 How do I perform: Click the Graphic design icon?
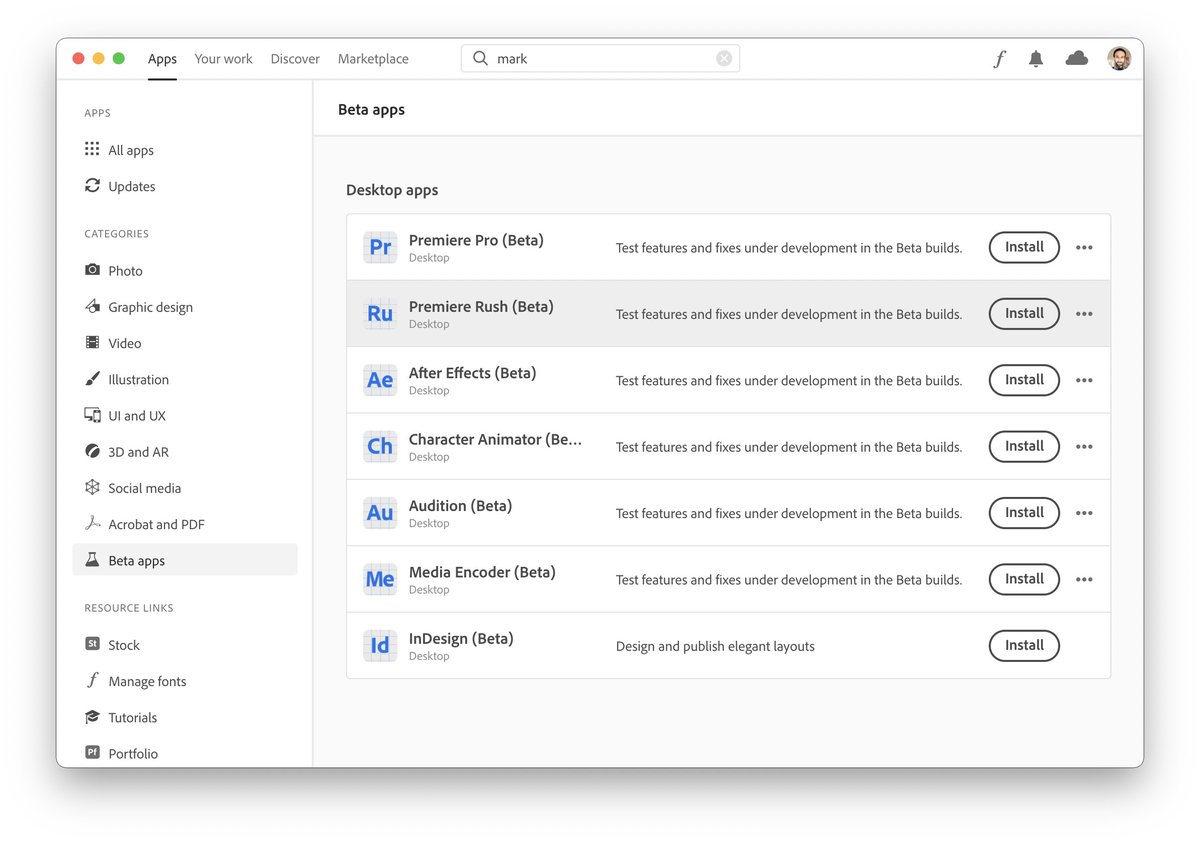[92, 306]
